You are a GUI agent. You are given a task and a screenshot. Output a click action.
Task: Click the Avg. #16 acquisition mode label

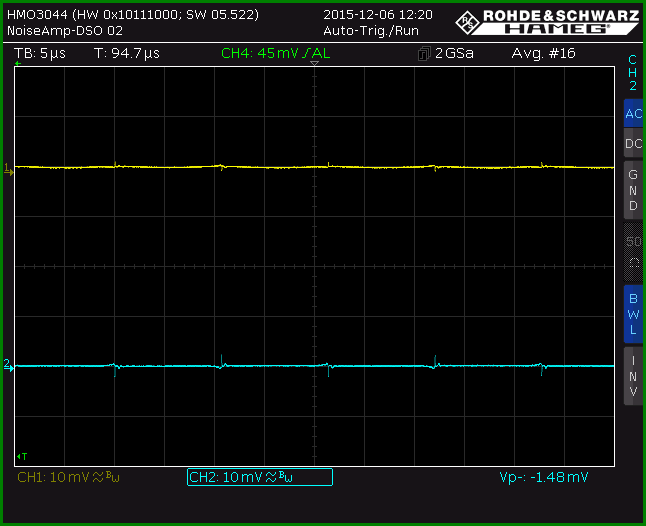[x=543, y=54]
